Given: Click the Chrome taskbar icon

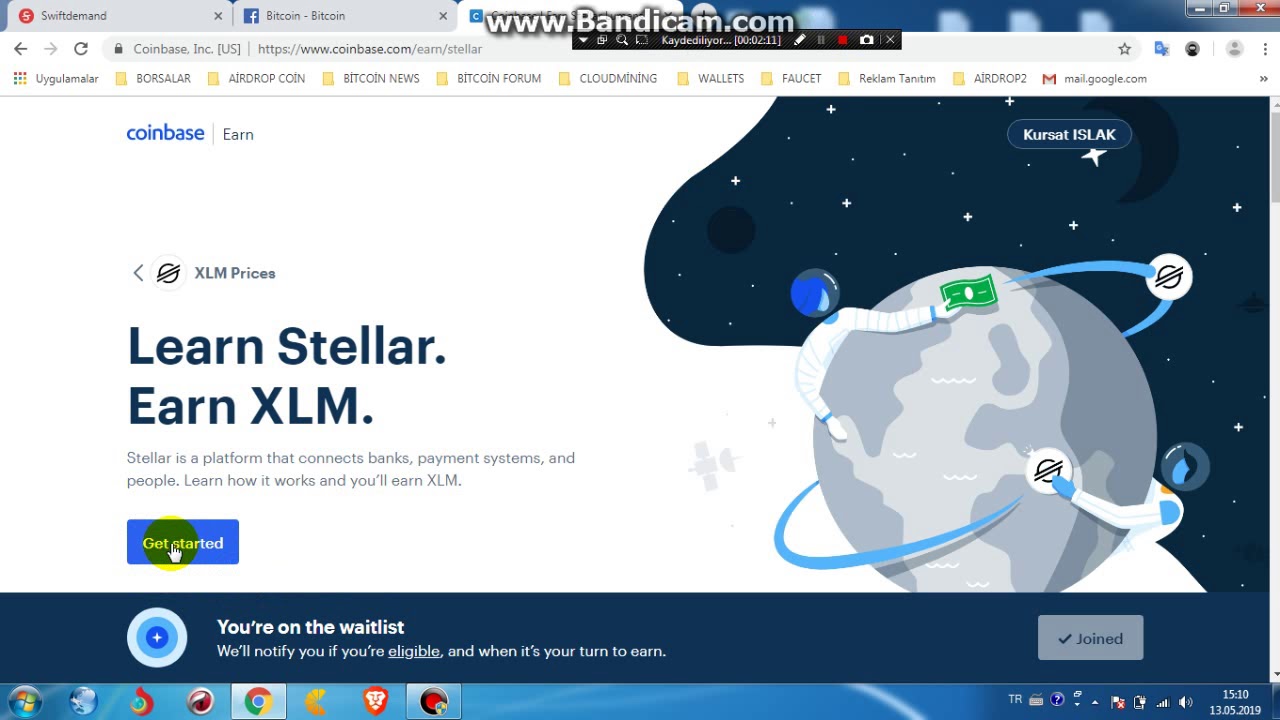Looking at the screenshot, I should 259,702.
